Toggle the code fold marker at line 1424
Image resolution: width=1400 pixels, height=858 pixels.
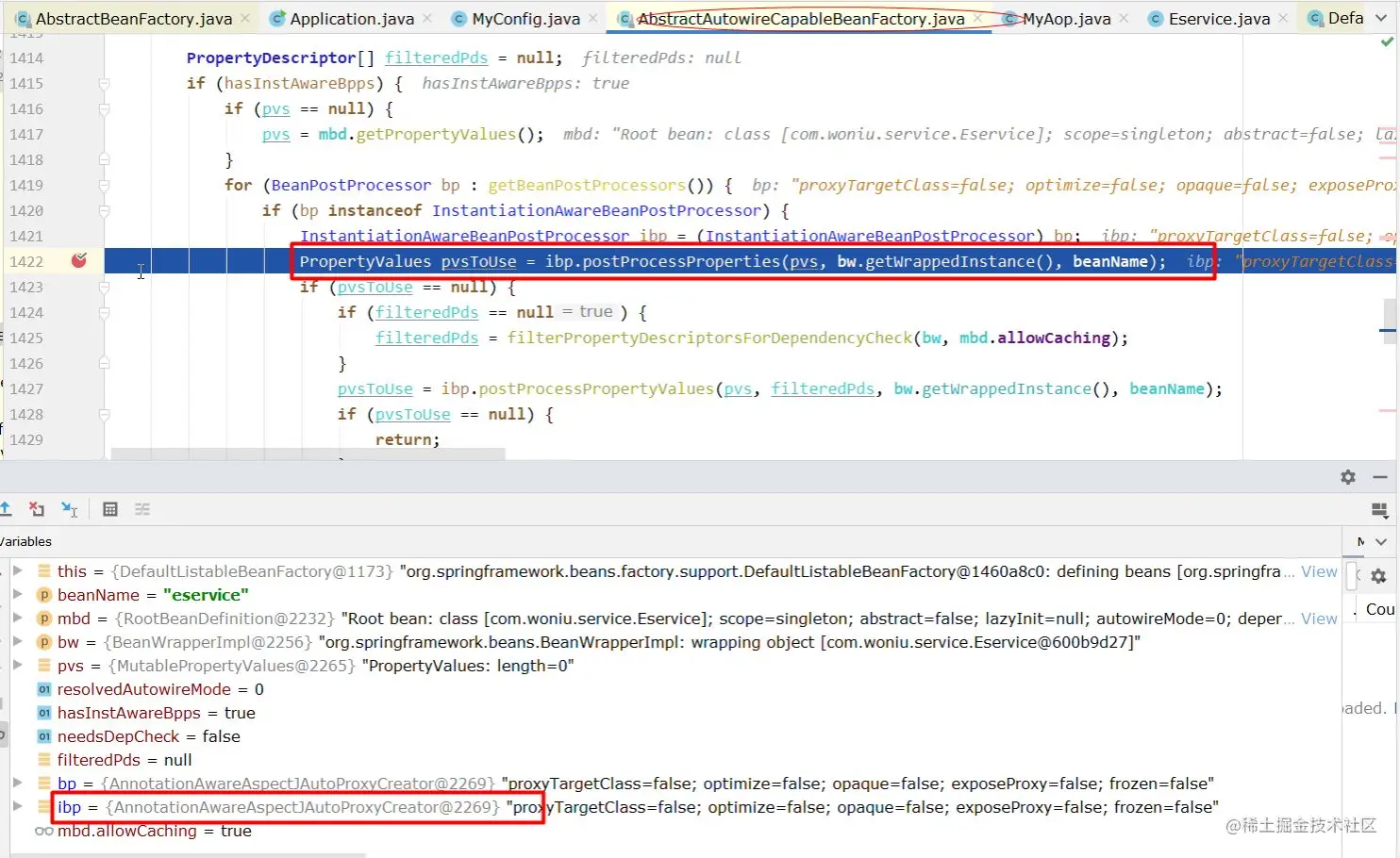click(105, 312)
